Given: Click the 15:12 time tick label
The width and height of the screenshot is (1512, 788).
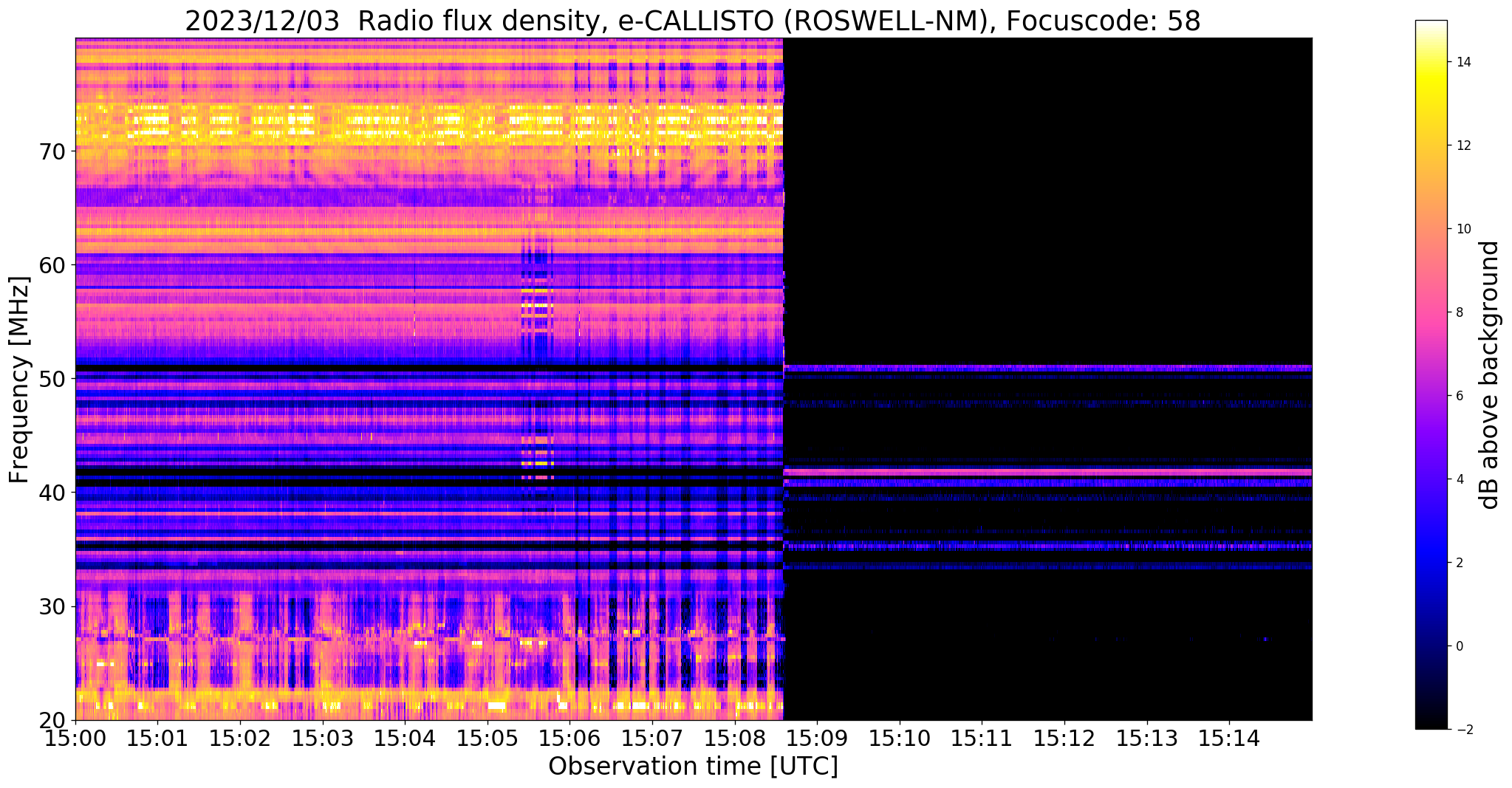Looking at the screenshot, I should [x=1064, y=738].
